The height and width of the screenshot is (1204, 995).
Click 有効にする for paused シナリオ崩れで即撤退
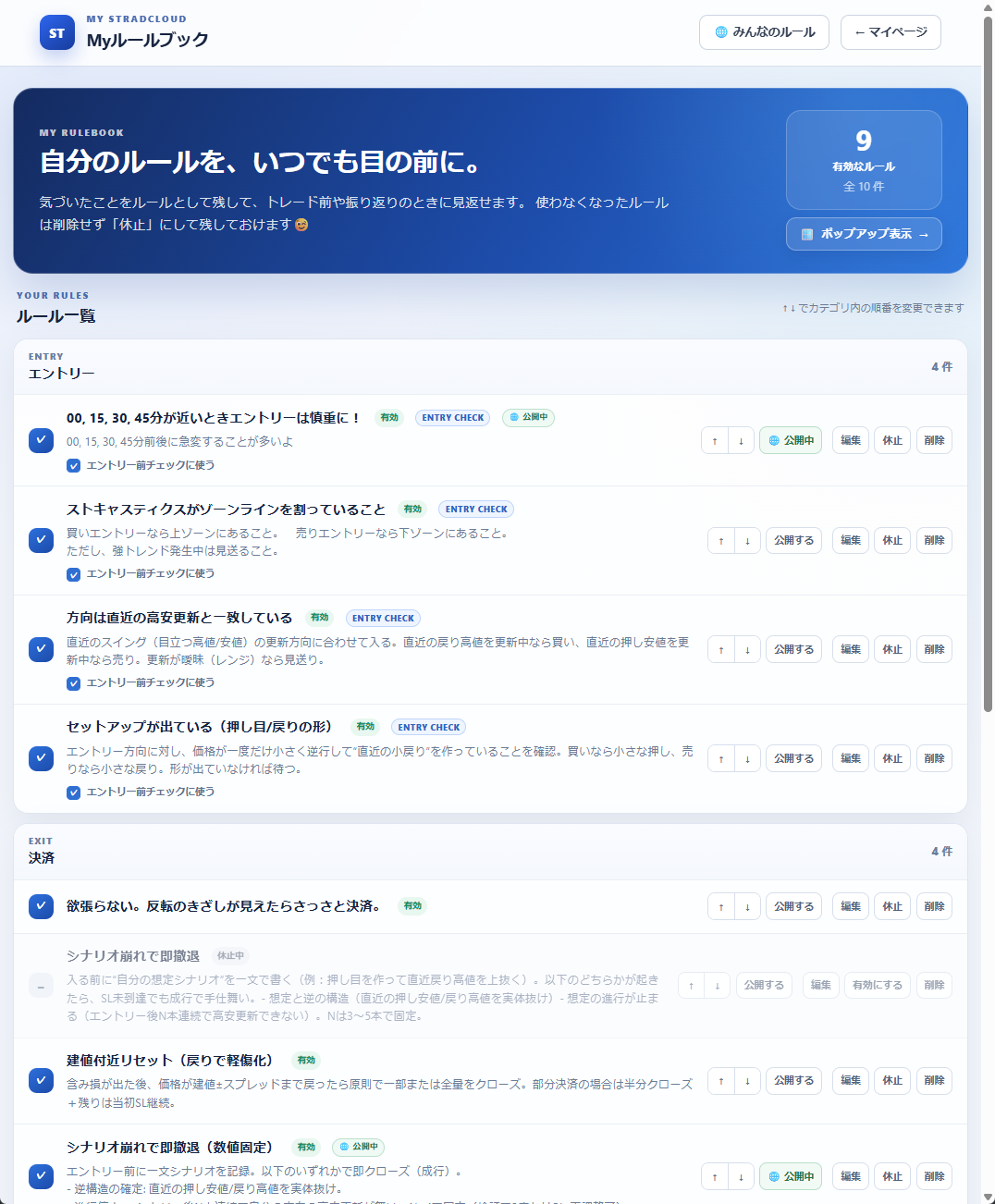click(x=878, y=986)
